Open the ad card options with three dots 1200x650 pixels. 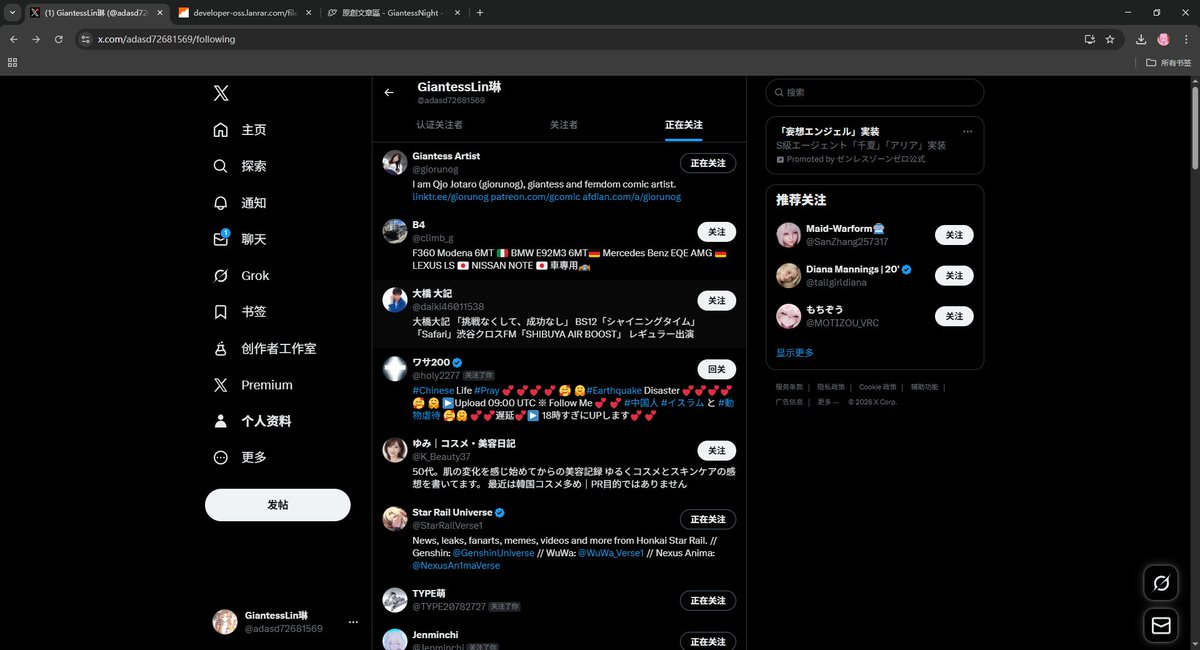coord(967,131)
